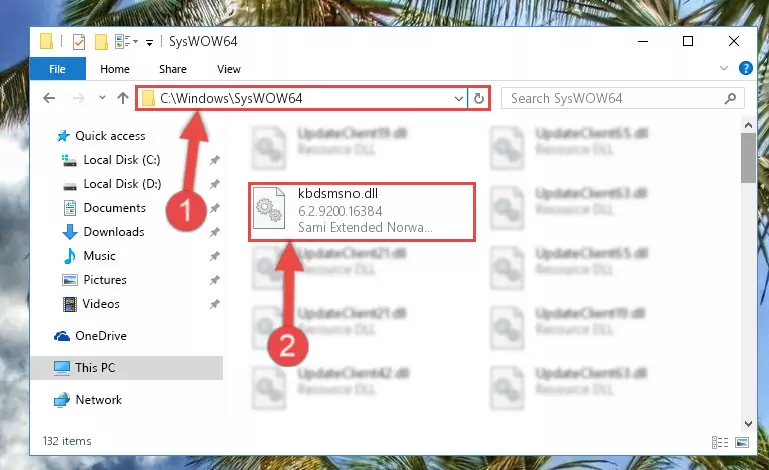The image size is (769, 470).
Task: Expand the ribbon with the chevron
Action: 723,68
